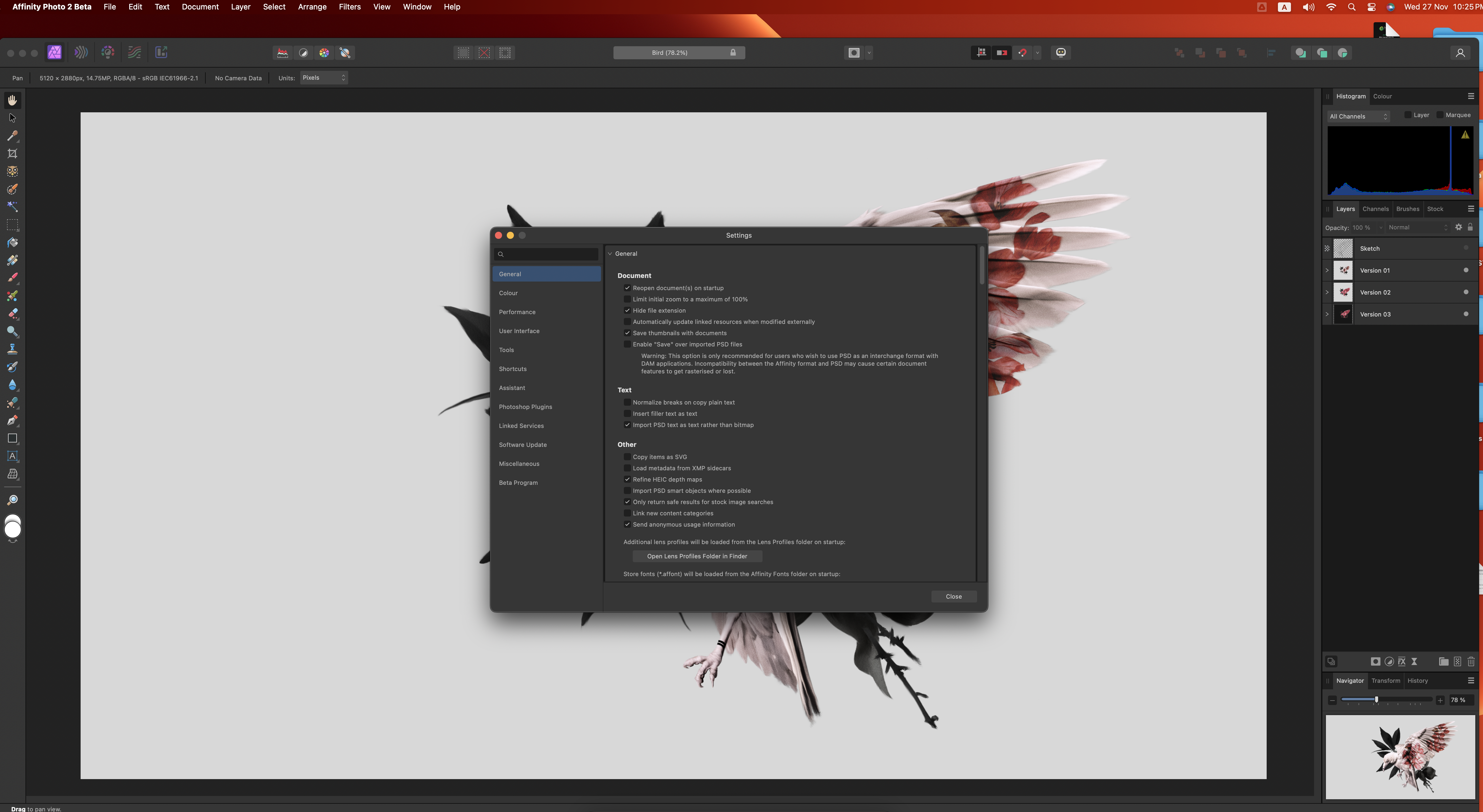1483x812 pixels.
Task: Select the Zoom tool in tools panel
Action: click(x=12, y=500)
